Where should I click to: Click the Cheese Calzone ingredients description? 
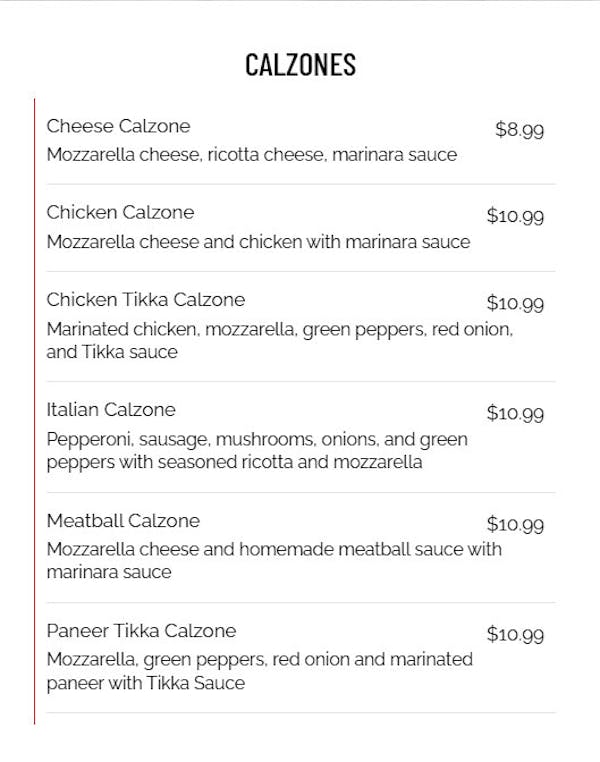(251, 155)
